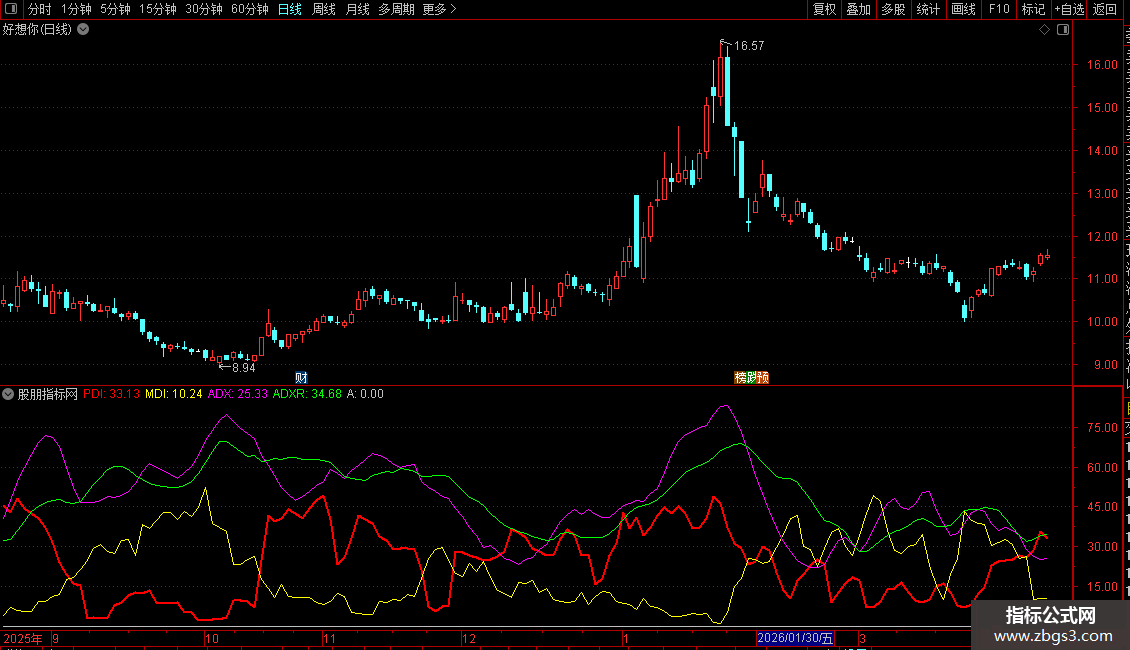Switch to 分时 intraday view
The height and width of the screenshot is (650, 1130).
(39, 9)
